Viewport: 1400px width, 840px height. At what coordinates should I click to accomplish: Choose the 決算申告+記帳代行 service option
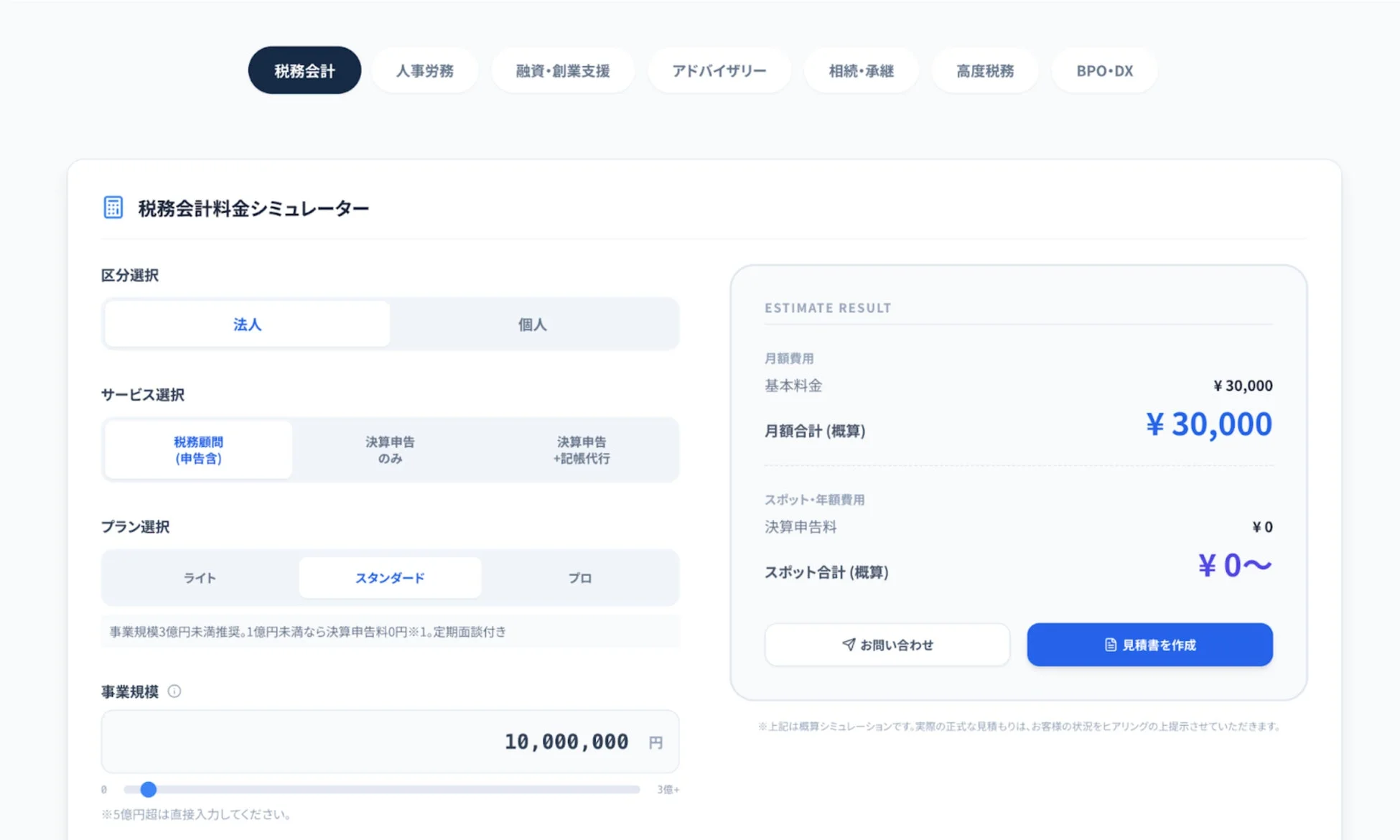pyautogui.click(x=582, y=449)
